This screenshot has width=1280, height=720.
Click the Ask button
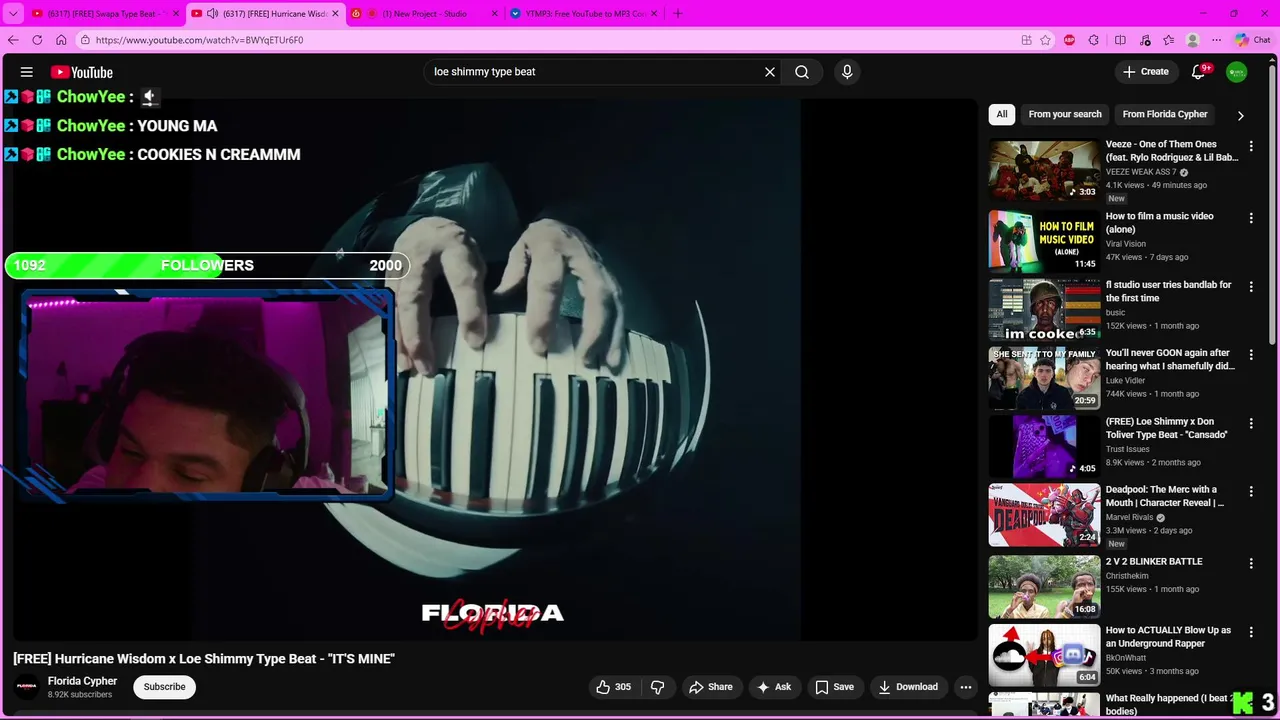click(774, 687)
